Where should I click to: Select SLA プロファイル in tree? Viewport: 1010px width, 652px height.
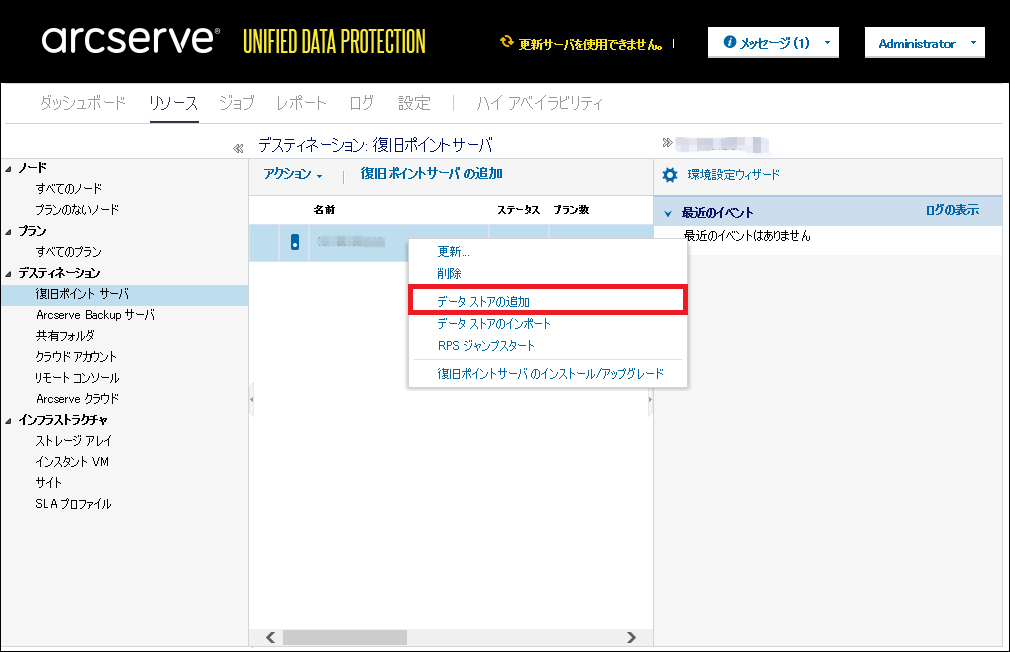click(x=73, y=504)
